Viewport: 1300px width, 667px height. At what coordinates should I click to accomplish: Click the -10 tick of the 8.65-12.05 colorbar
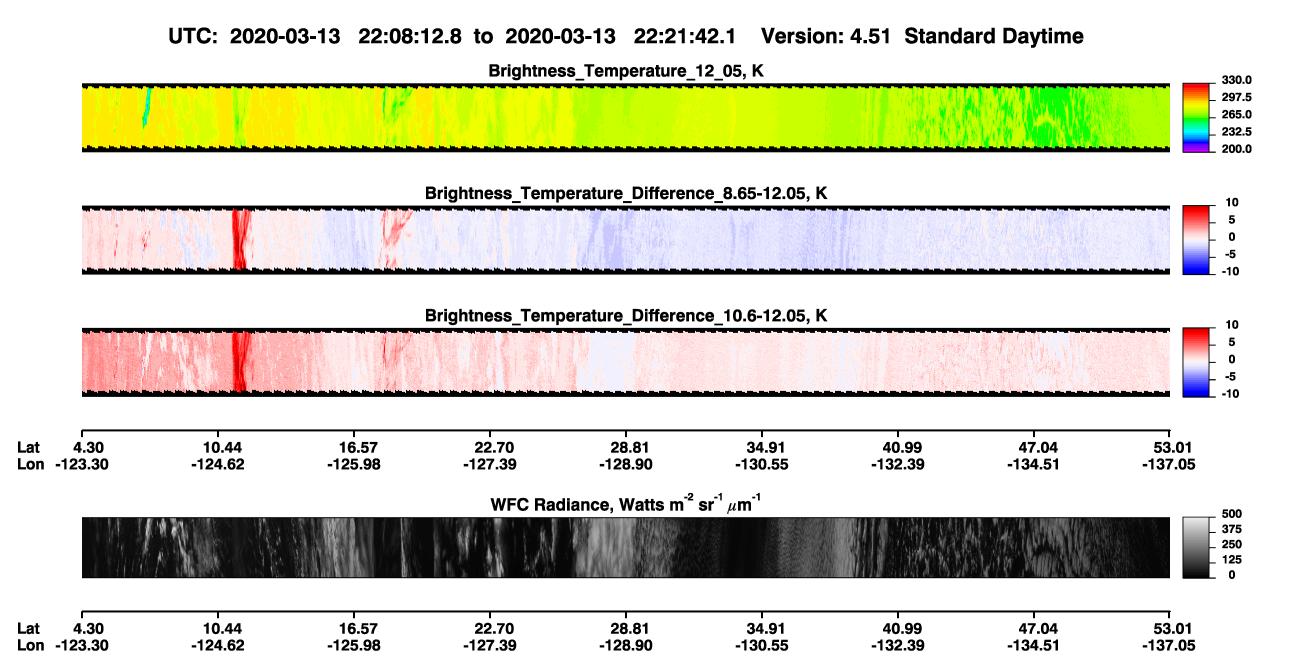click(1231, 270)
